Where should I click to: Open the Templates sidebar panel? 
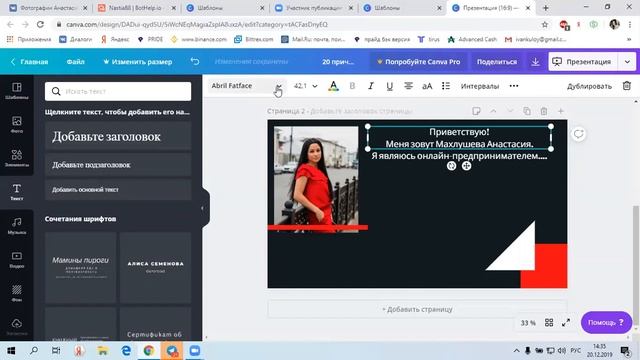17,91
